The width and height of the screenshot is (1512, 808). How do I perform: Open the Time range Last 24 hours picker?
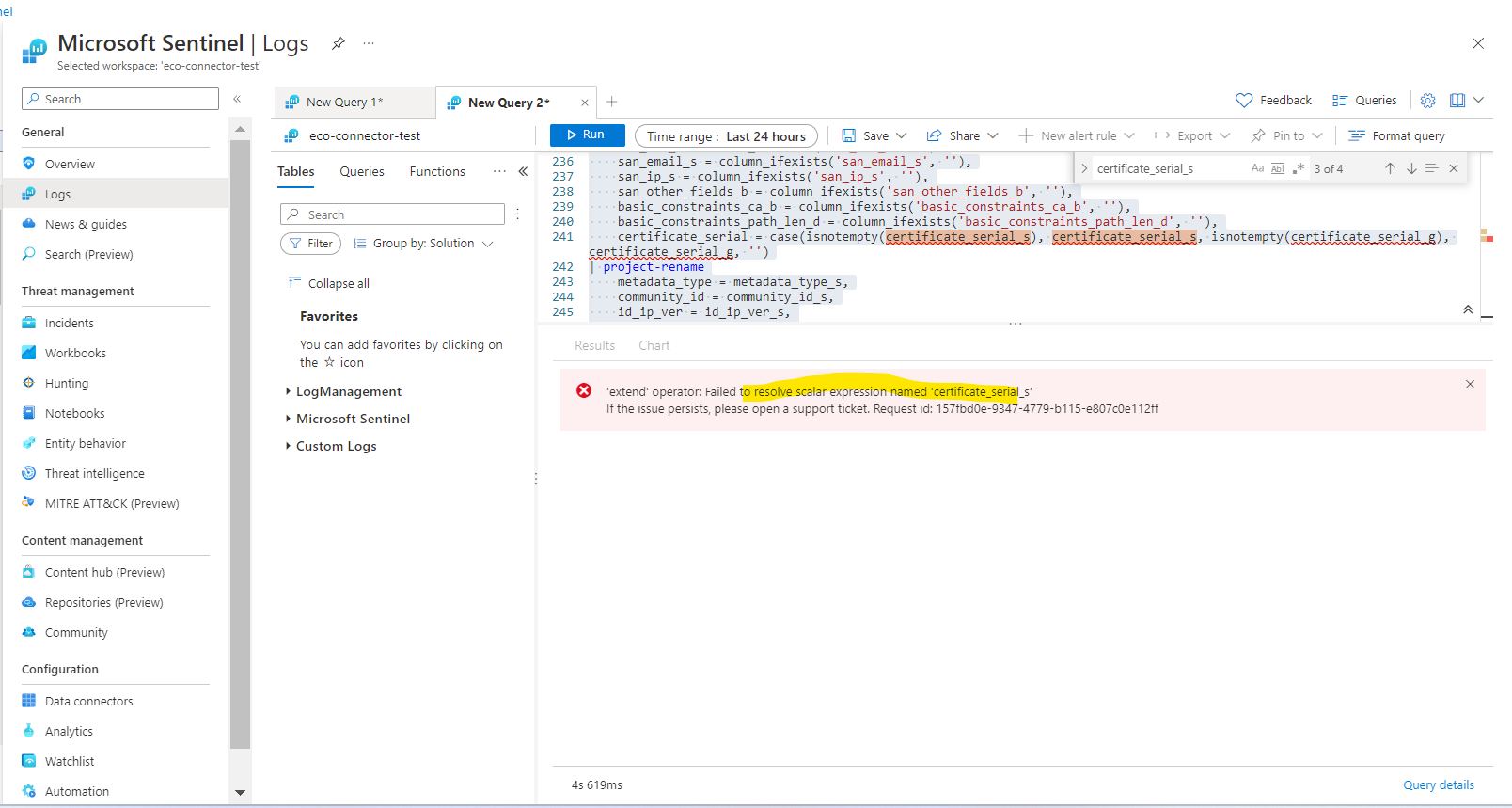click(726, 136)
